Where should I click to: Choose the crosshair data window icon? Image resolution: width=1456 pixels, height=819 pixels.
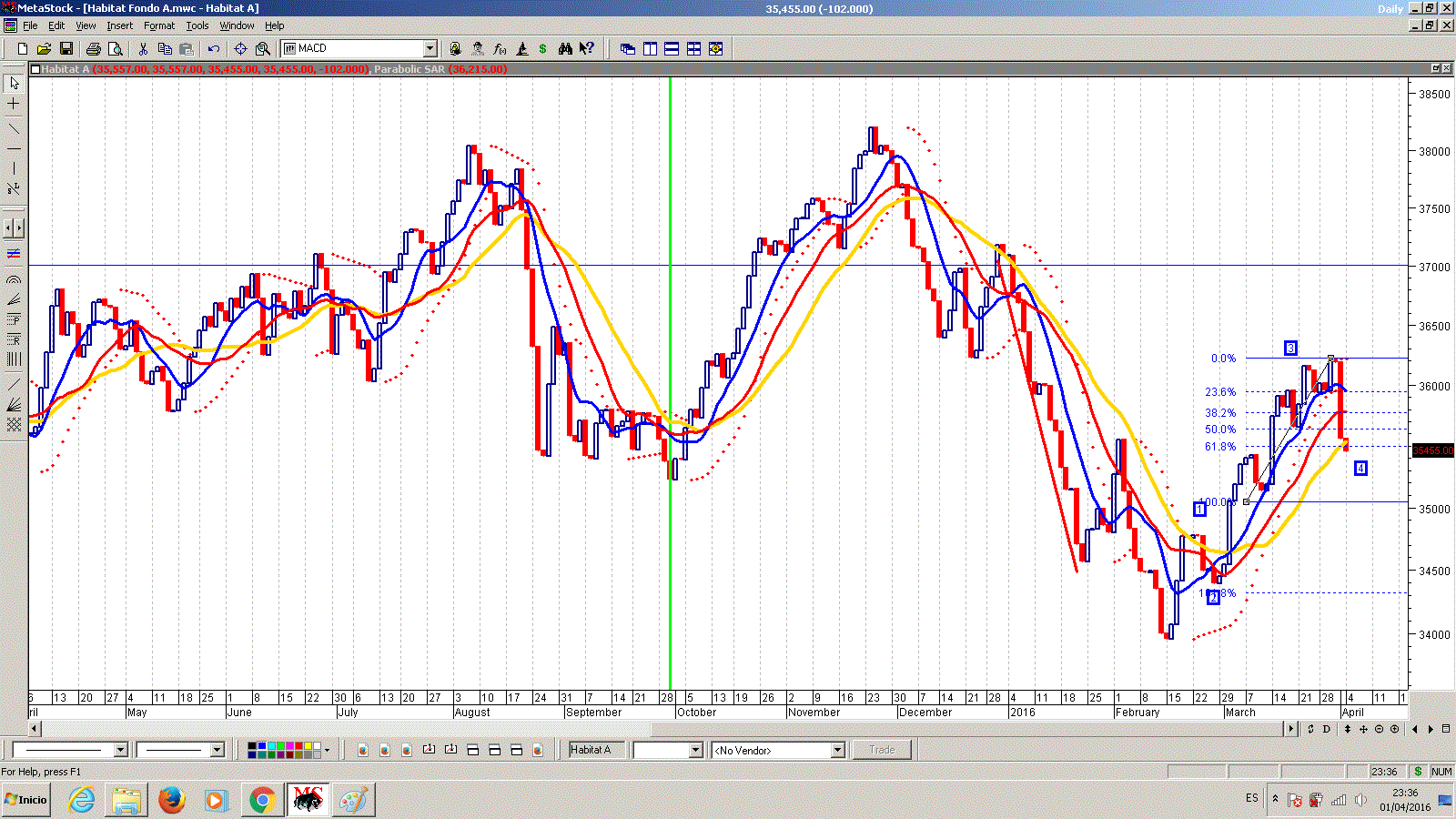click(x=240, y=48)
